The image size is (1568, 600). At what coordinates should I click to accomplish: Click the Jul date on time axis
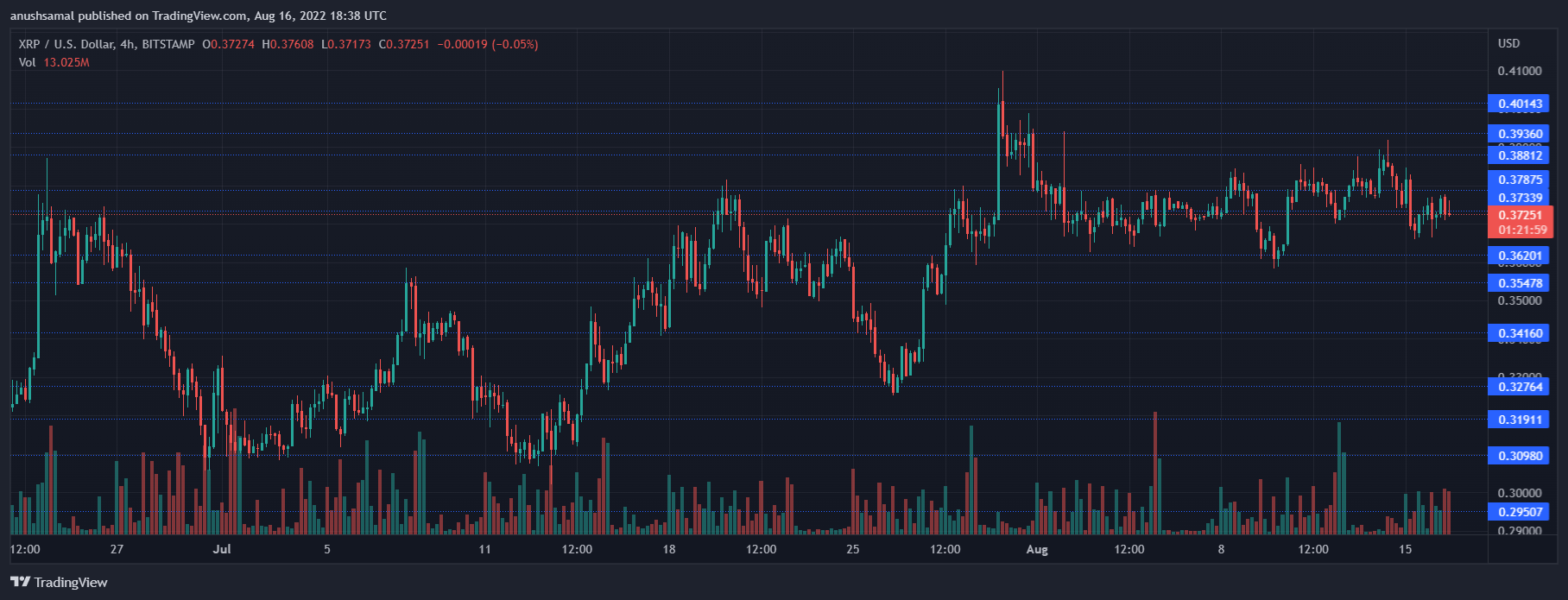223,549
